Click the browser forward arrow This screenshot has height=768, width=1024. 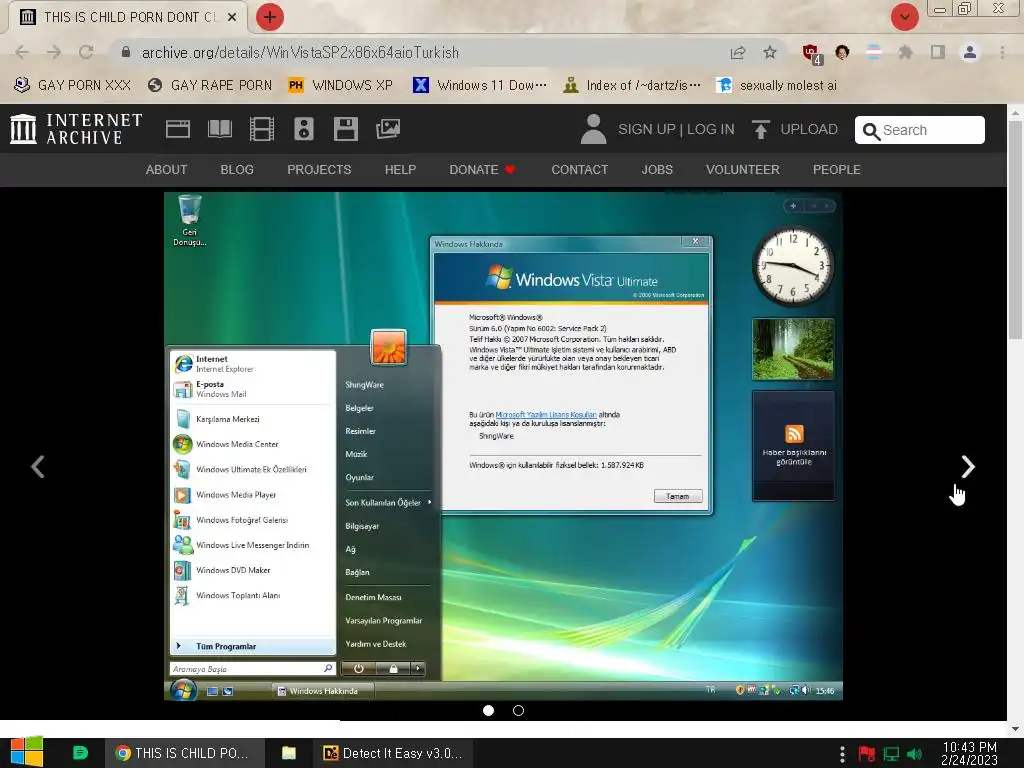coord(54,52)
